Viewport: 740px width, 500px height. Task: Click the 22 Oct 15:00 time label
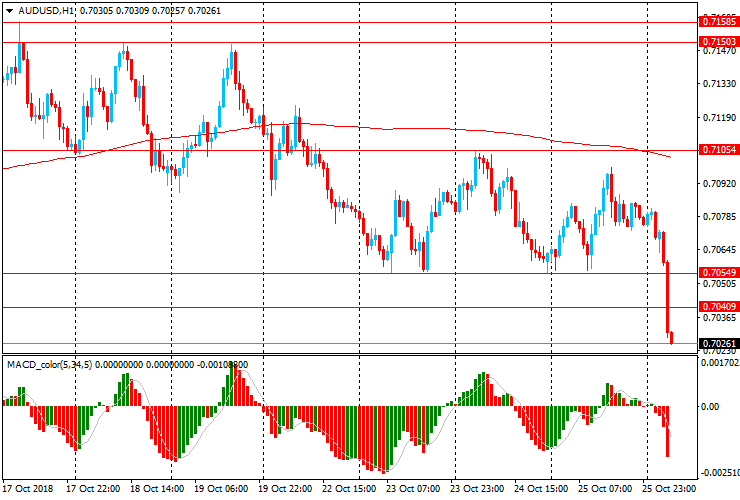point(349,488)
